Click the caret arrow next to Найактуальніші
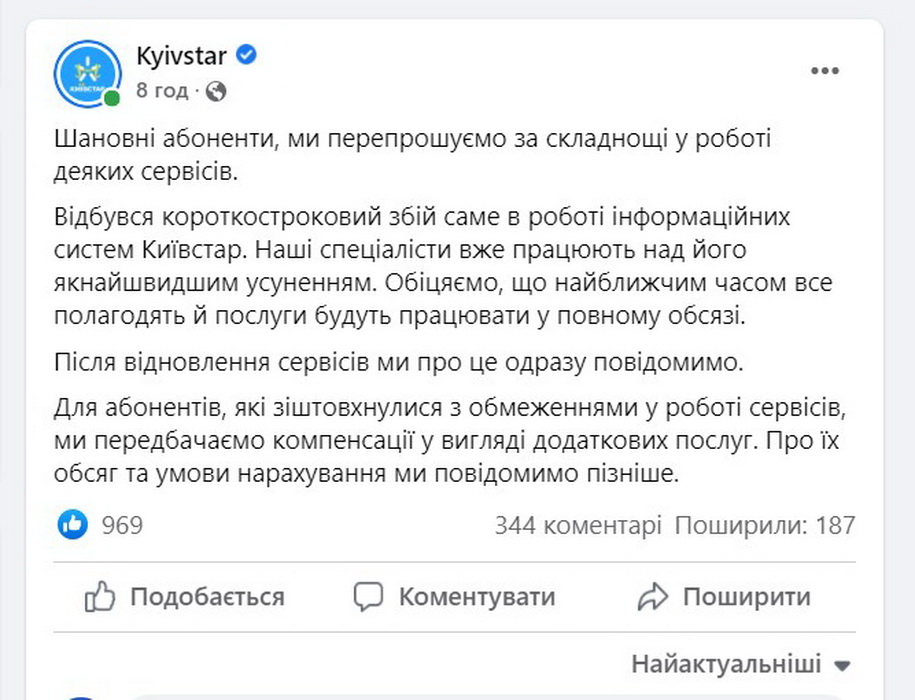Viewport: 915px width, 700px height. point(841,665)
